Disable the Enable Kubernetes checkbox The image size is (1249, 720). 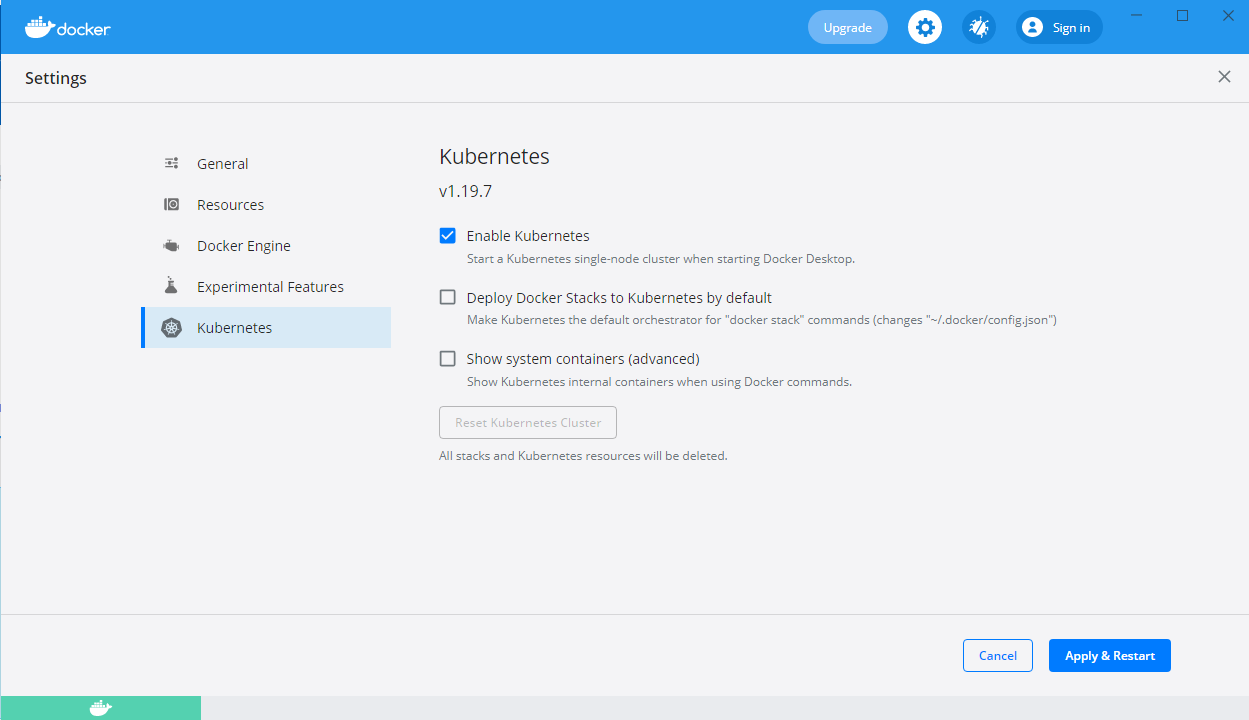[447, 235]
